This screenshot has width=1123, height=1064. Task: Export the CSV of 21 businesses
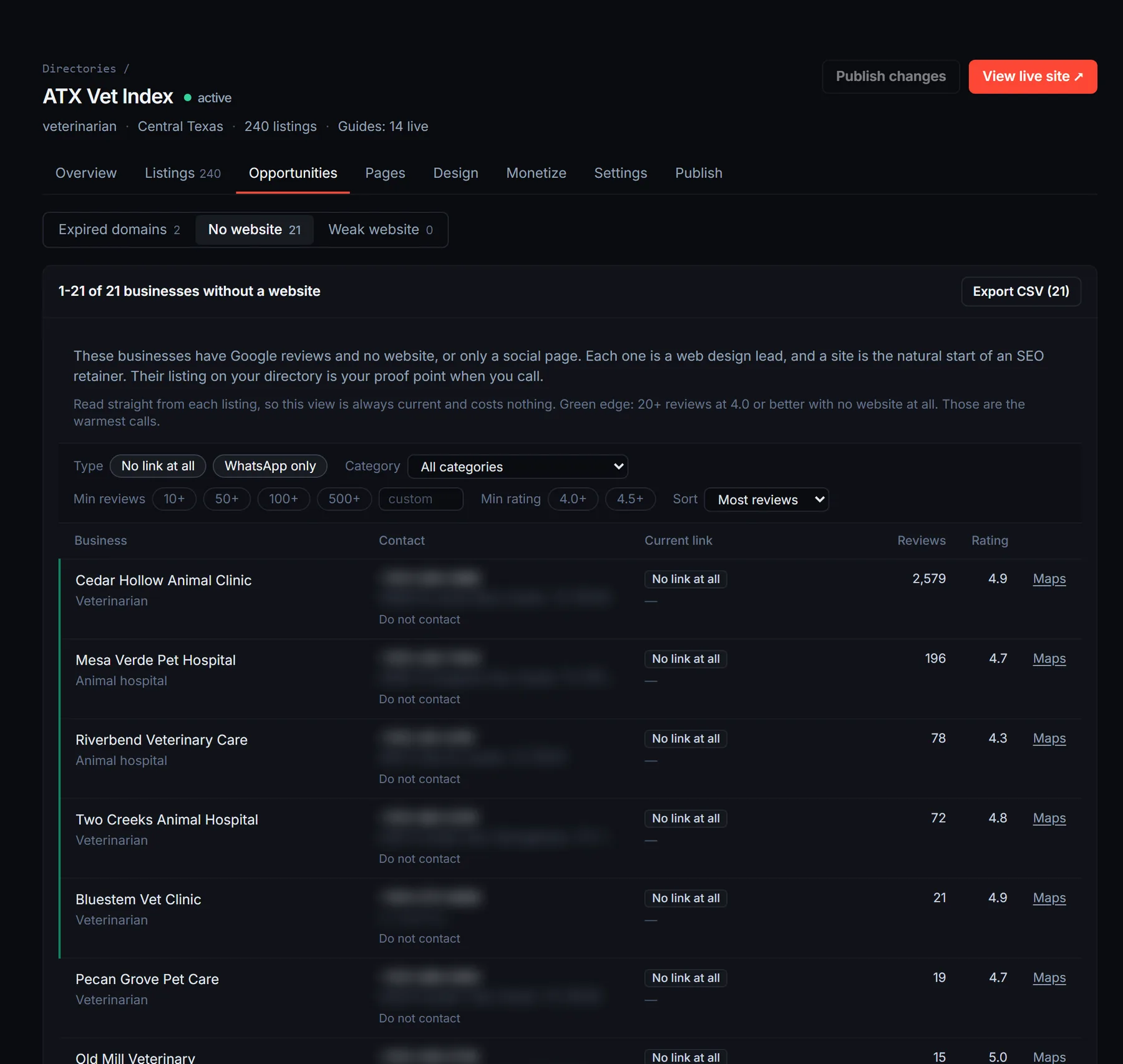(x=1021, y=291)
